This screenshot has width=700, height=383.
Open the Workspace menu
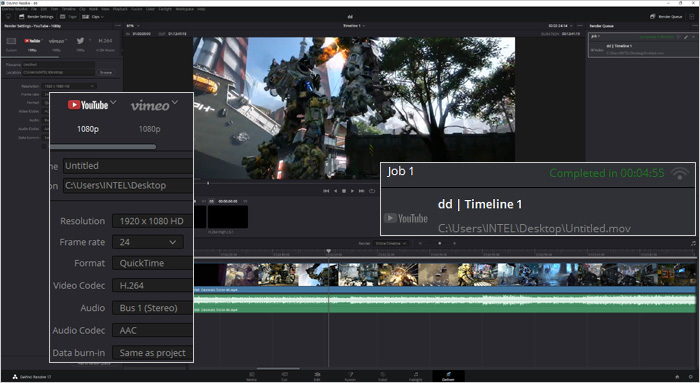pos(184,9)
